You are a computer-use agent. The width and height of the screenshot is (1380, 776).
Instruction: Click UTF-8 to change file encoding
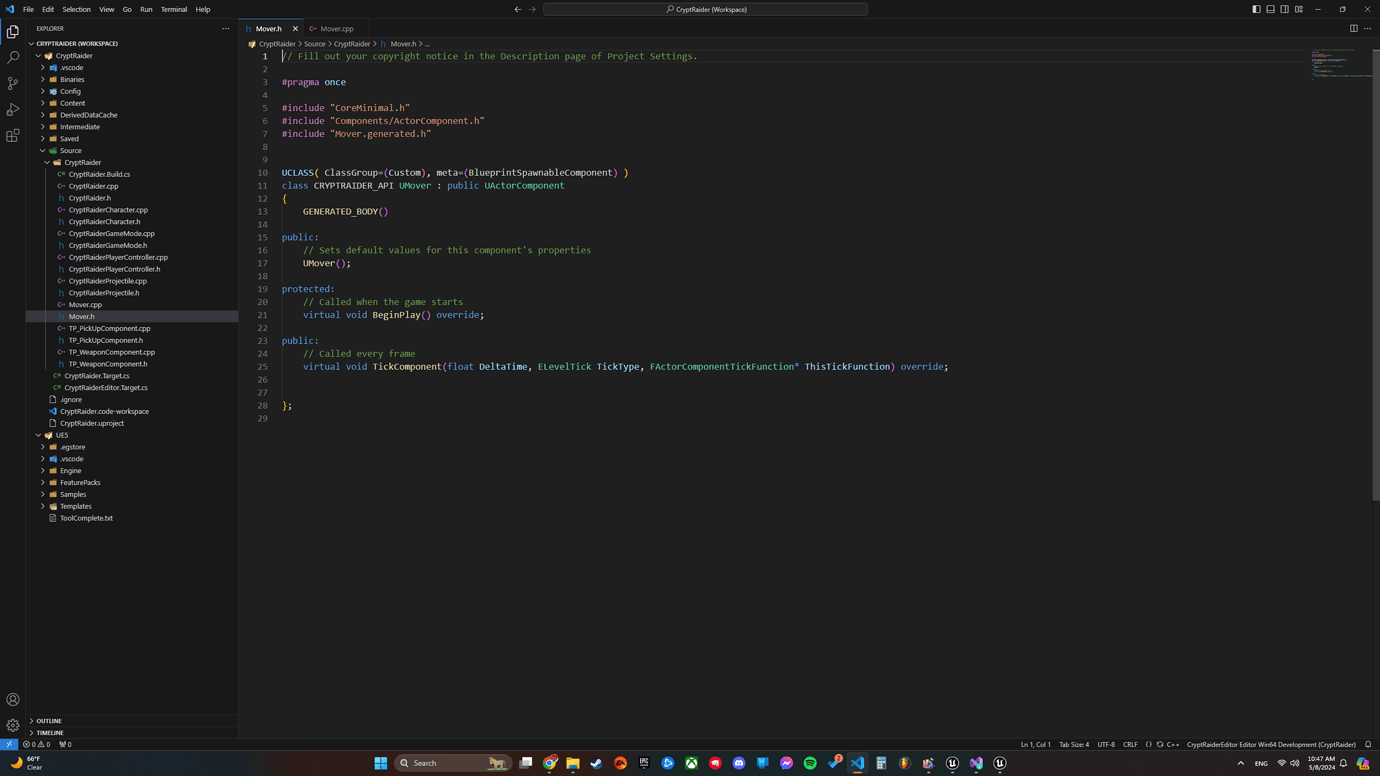(x=1106, y=744)
